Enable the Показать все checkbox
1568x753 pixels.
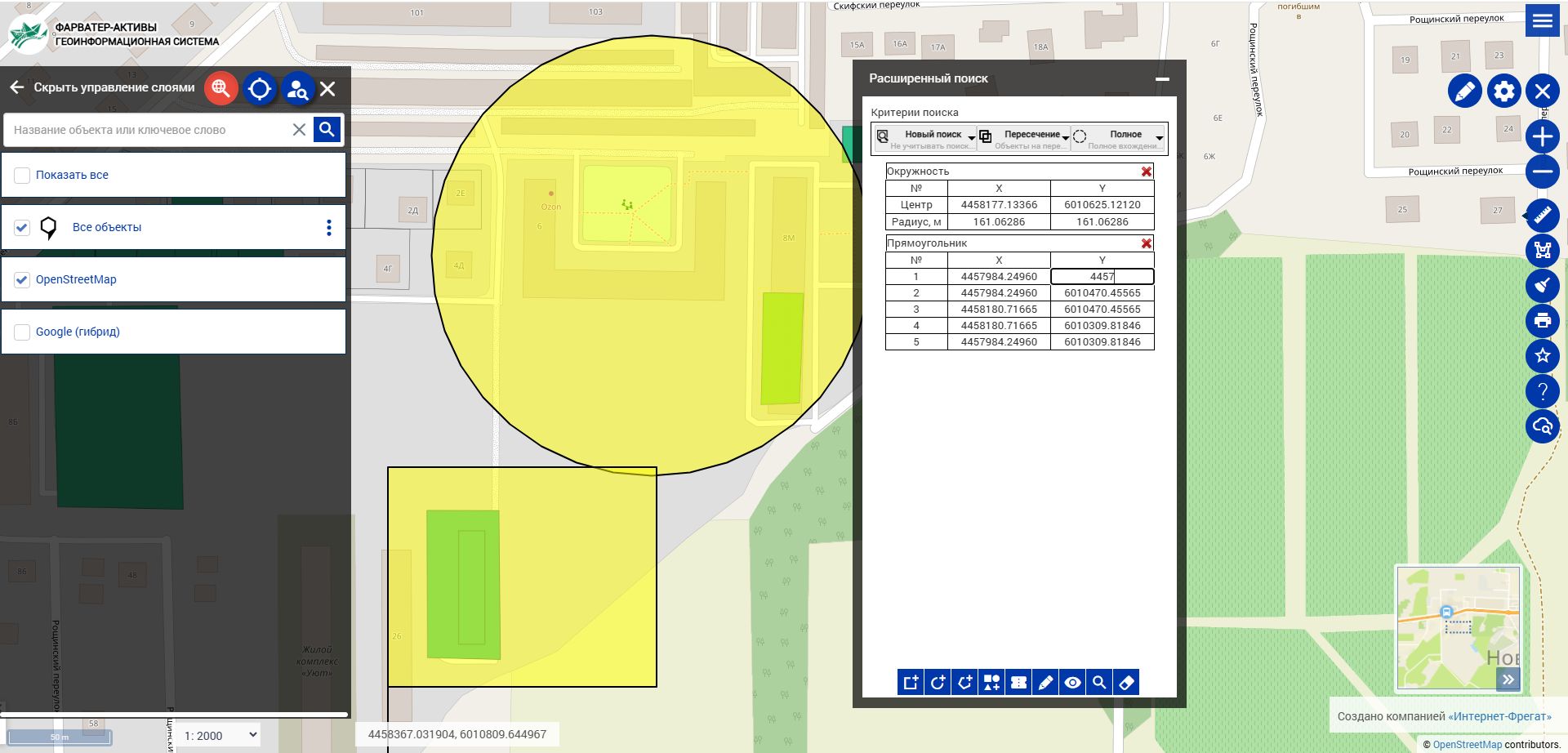pyautogui.click(x=23, y=176)
